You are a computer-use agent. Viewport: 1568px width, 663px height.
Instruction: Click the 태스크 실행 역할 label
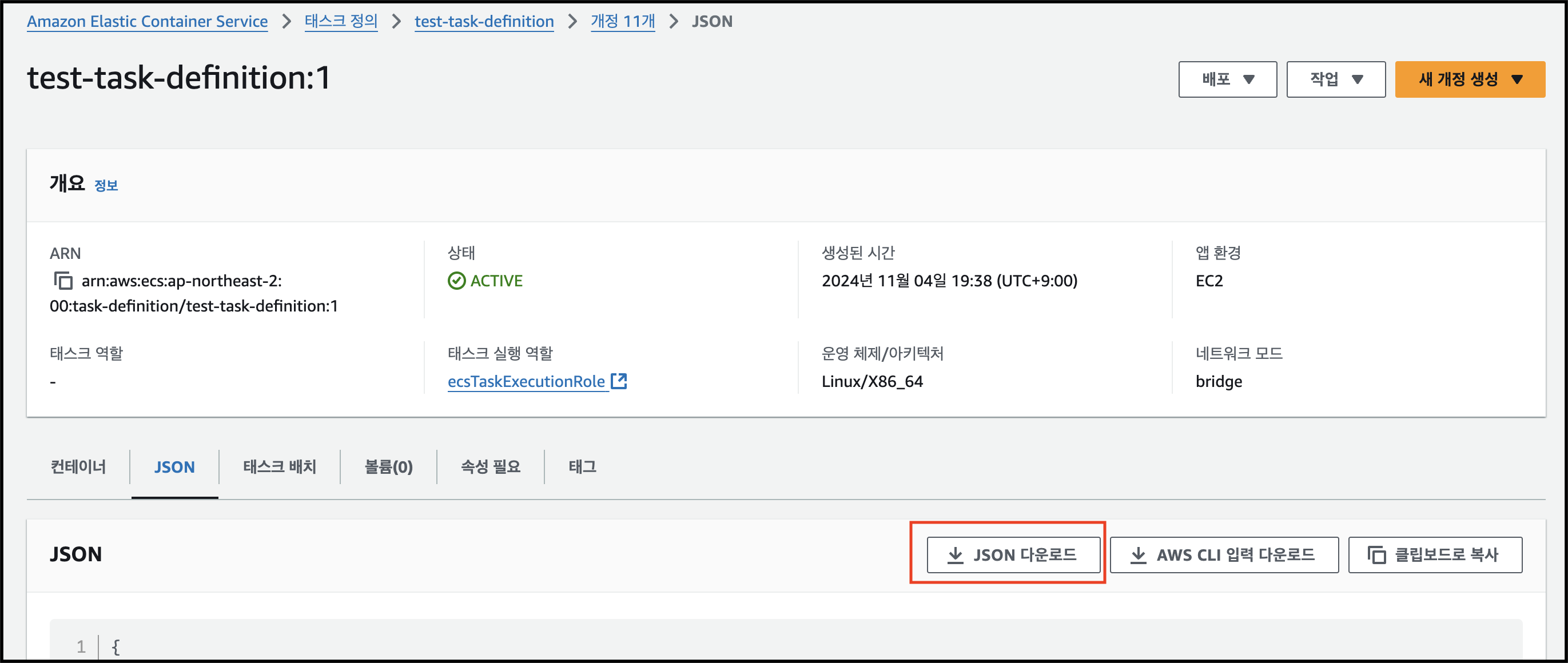(500, 353)
